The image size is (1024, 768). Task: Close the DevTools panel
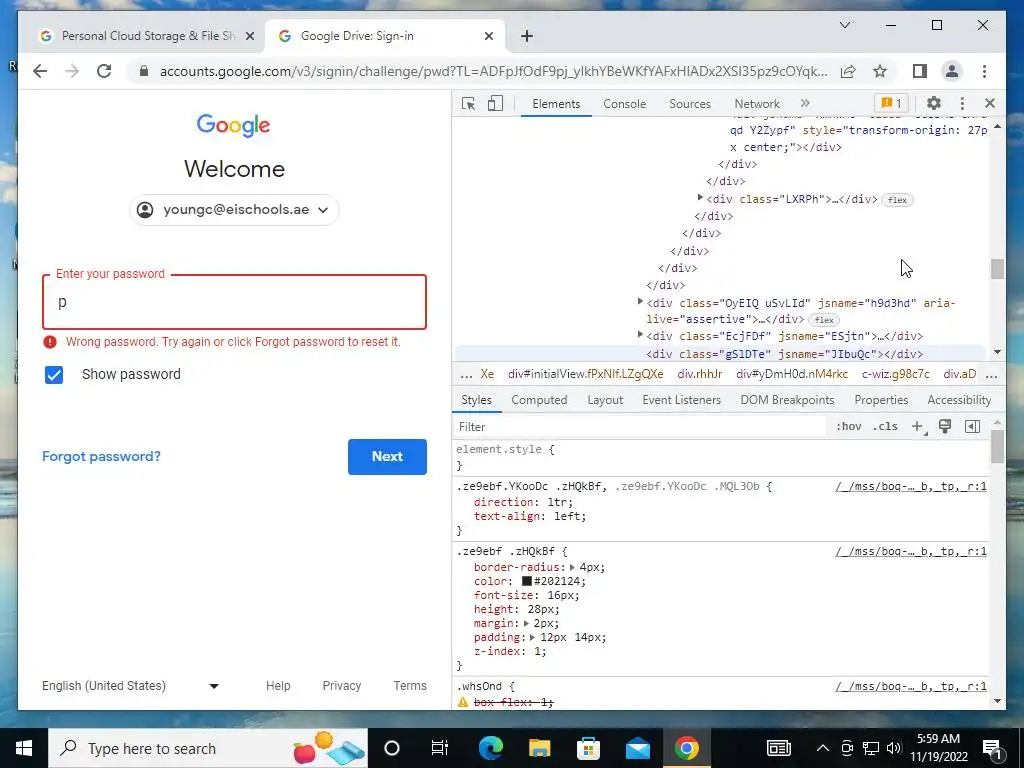tap(989, 103)
